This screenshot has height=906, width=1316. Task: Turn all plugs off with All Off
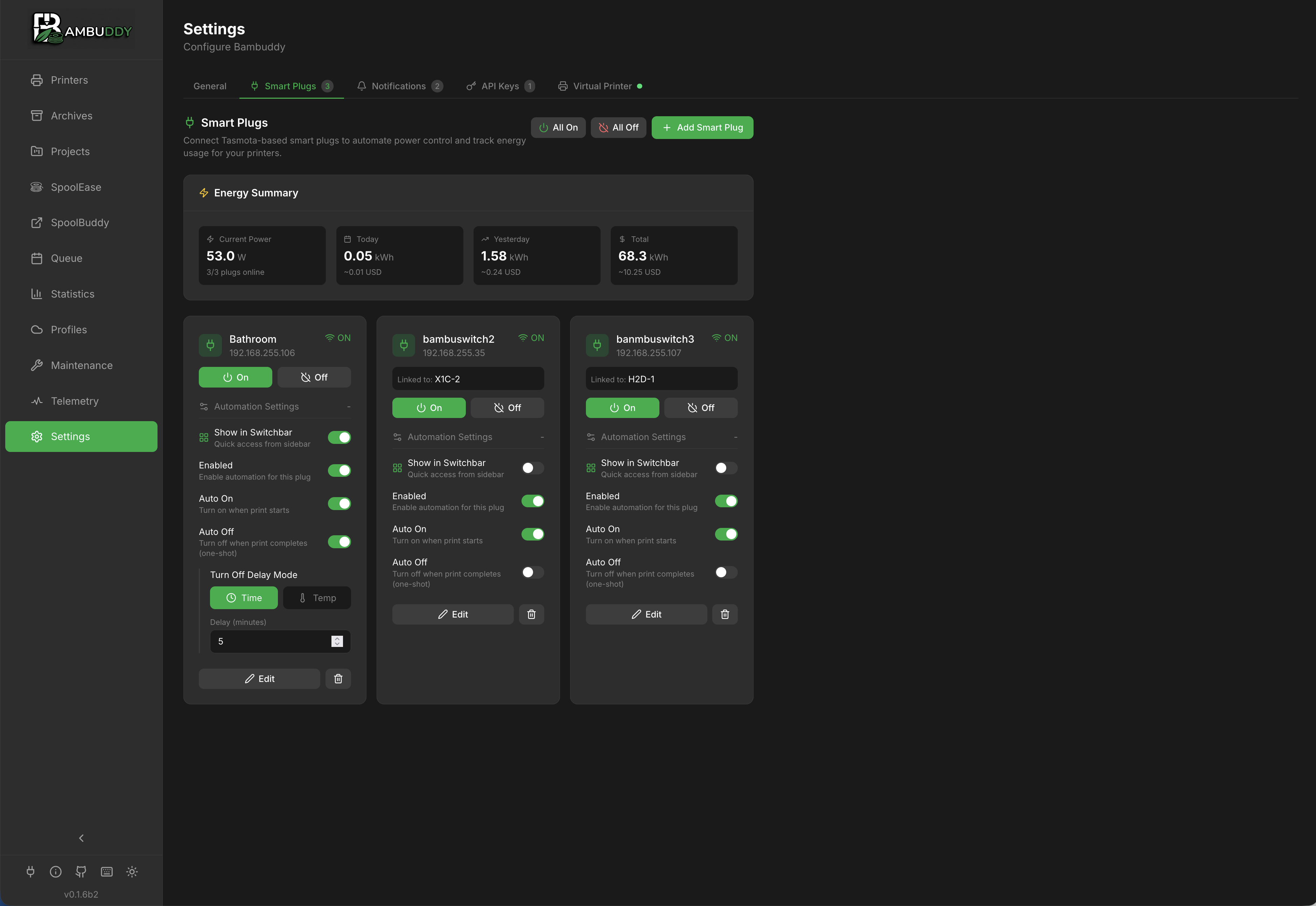point(618,128)
